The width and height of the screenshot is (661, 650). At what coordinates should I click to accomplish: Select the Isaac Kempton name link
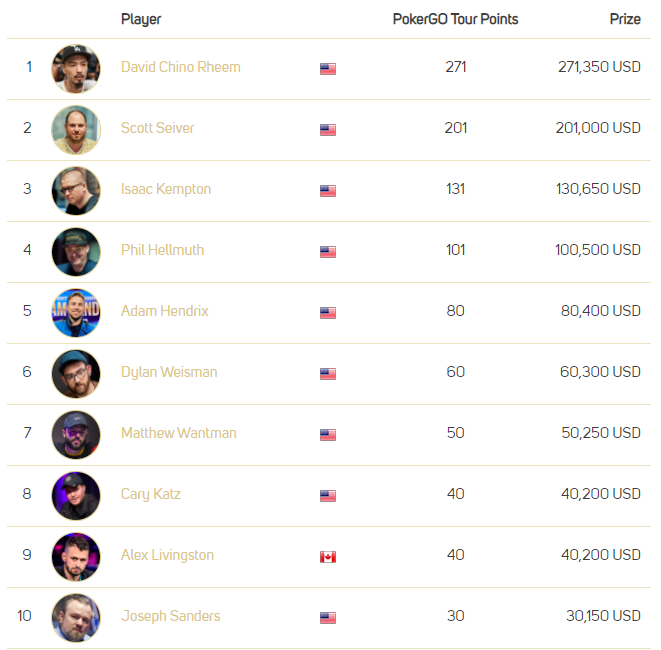point(166,189)
